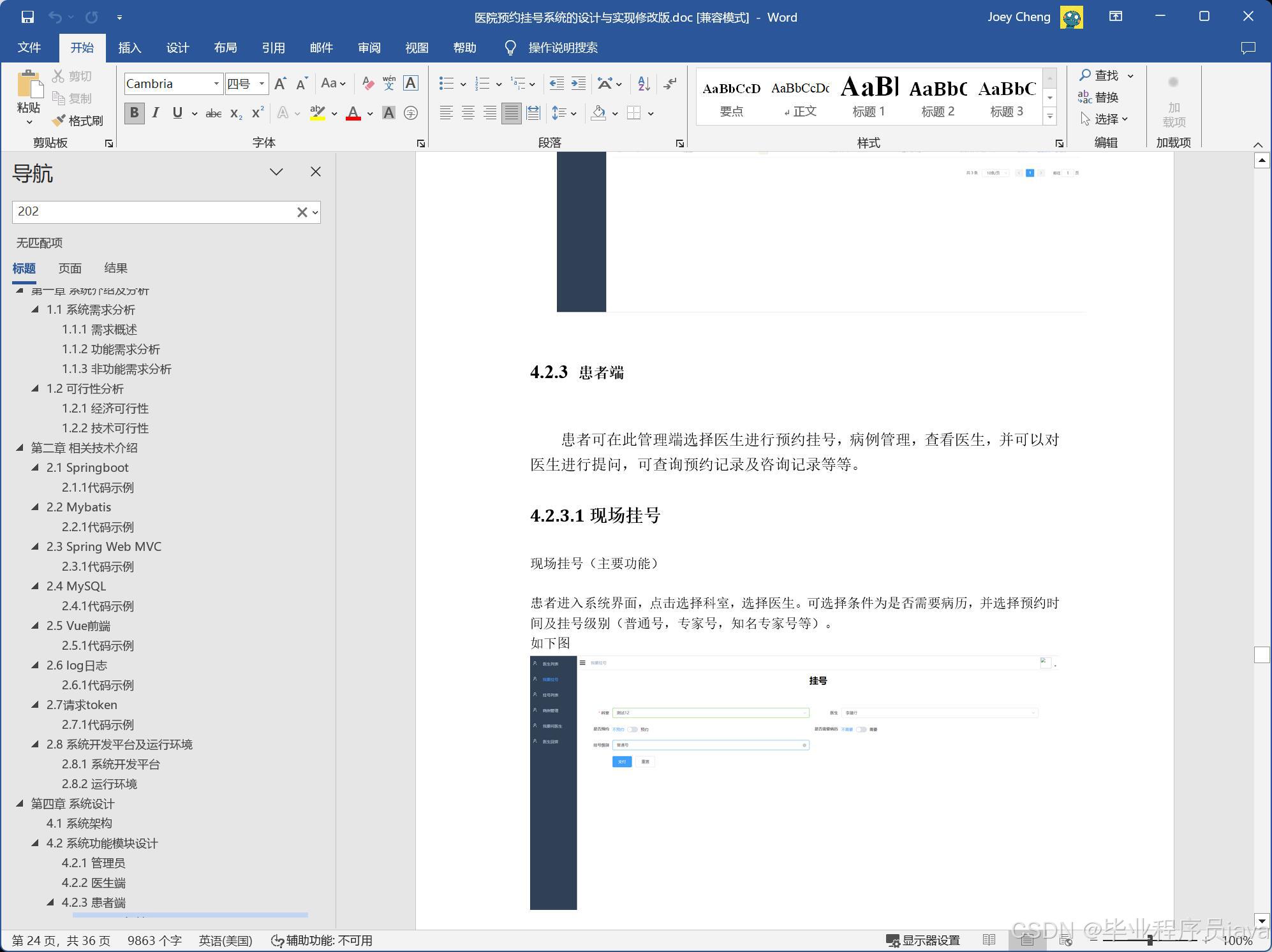Apply distributed alignment
The image size is (1272, 952).
533,114
